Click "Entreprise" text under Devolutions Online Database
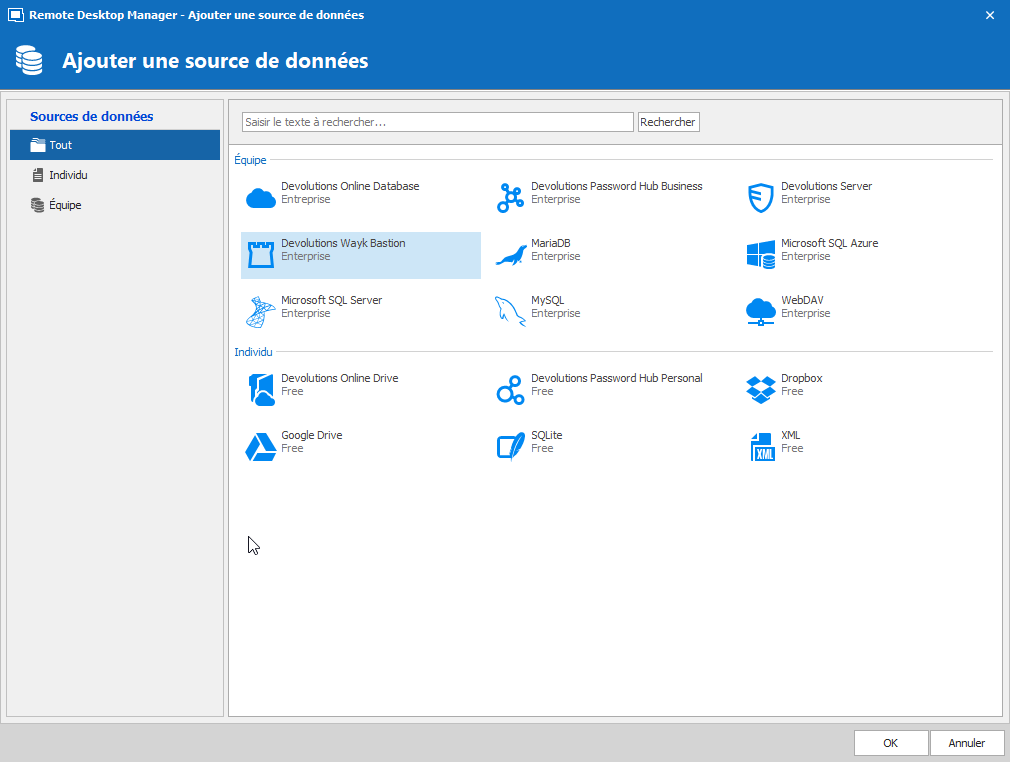This screenshot has height=762, width=1010. (x=305, y=199)
